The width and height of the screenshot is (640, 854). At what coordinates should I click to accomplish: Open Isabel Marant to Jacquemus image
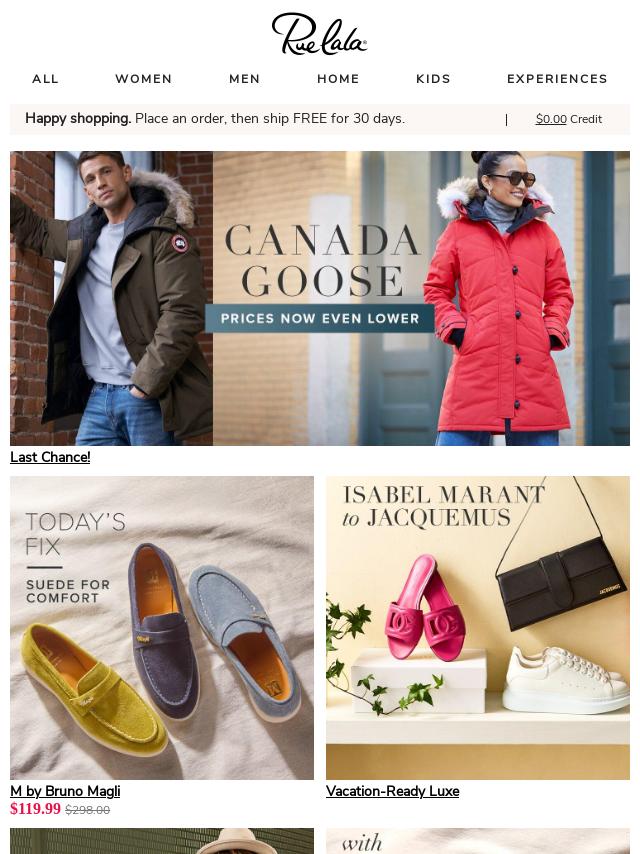pyautogui.click(x=478, y=628)
